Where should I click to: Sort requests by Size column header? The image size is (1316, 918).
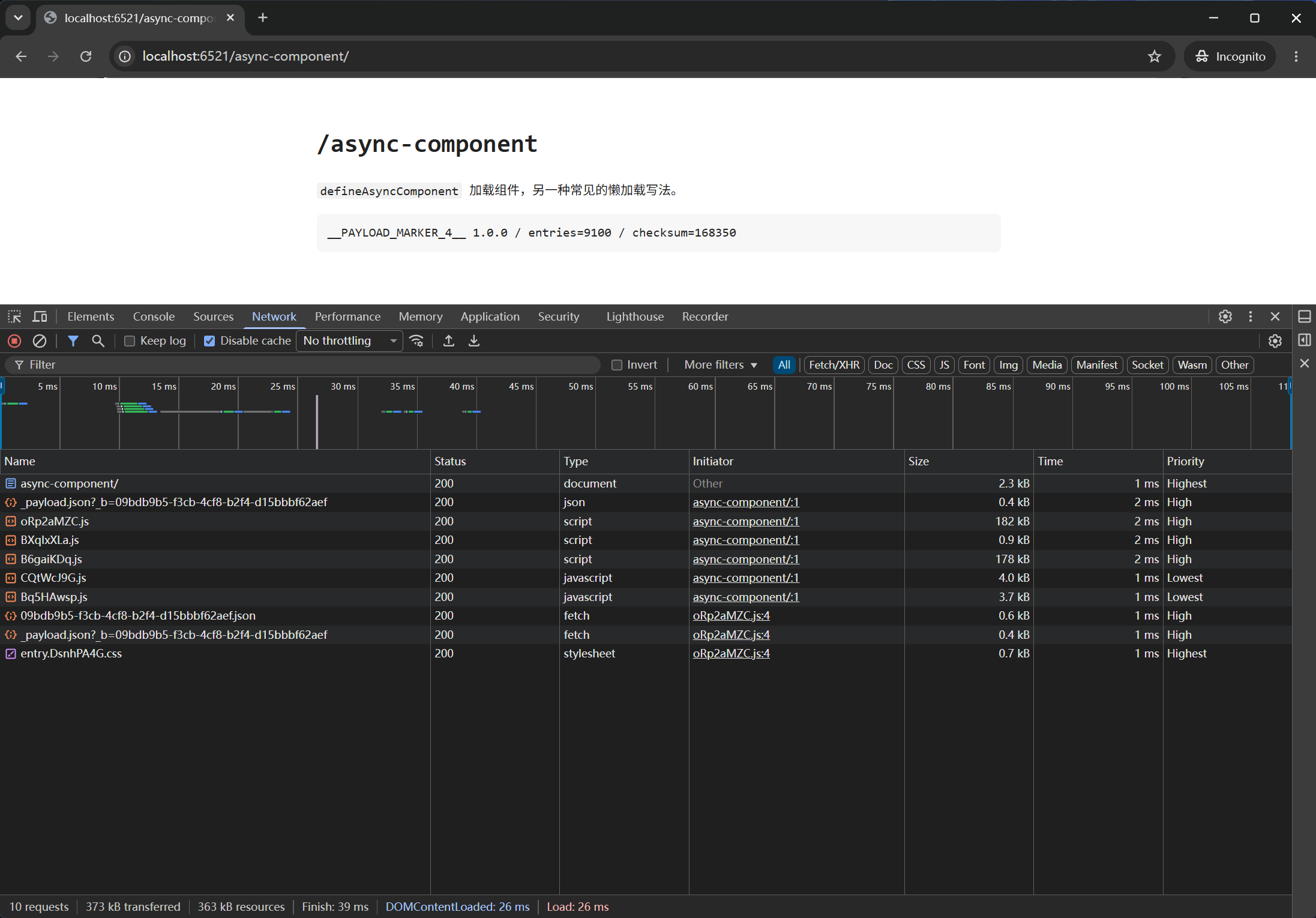point(968,461)
